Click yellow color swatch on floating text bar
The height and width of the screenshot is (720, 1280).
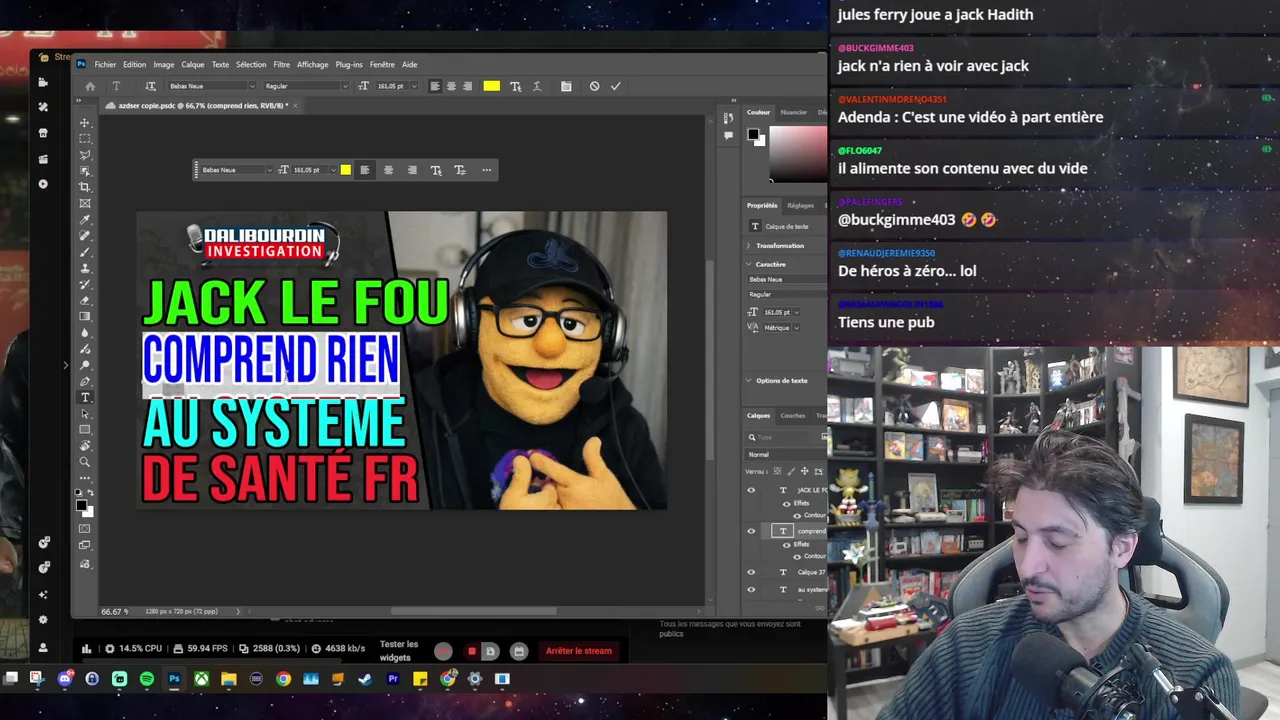click(346, 170)
